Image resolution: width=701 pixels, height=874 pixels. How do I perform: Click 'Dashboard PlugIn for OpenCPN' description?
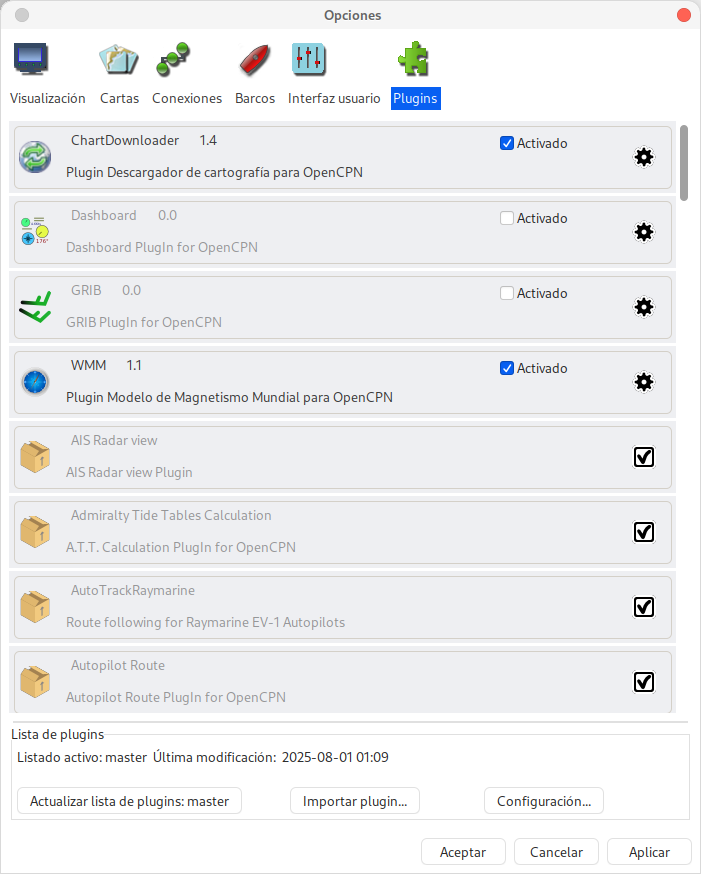162,247
